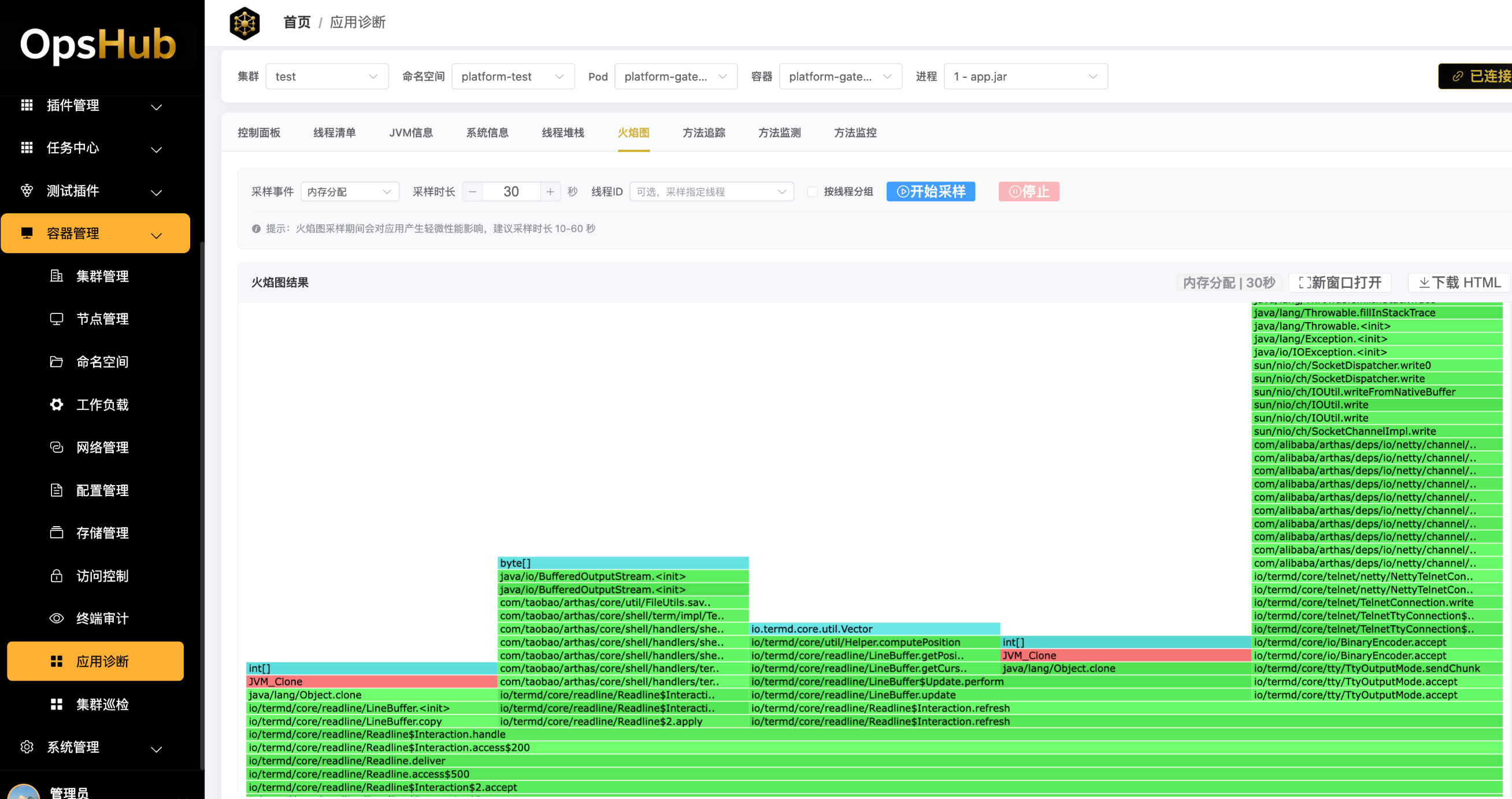Click the OpsHub hexagon logo icon
This screenshot has height=799, width=1512.
(244, 24)
